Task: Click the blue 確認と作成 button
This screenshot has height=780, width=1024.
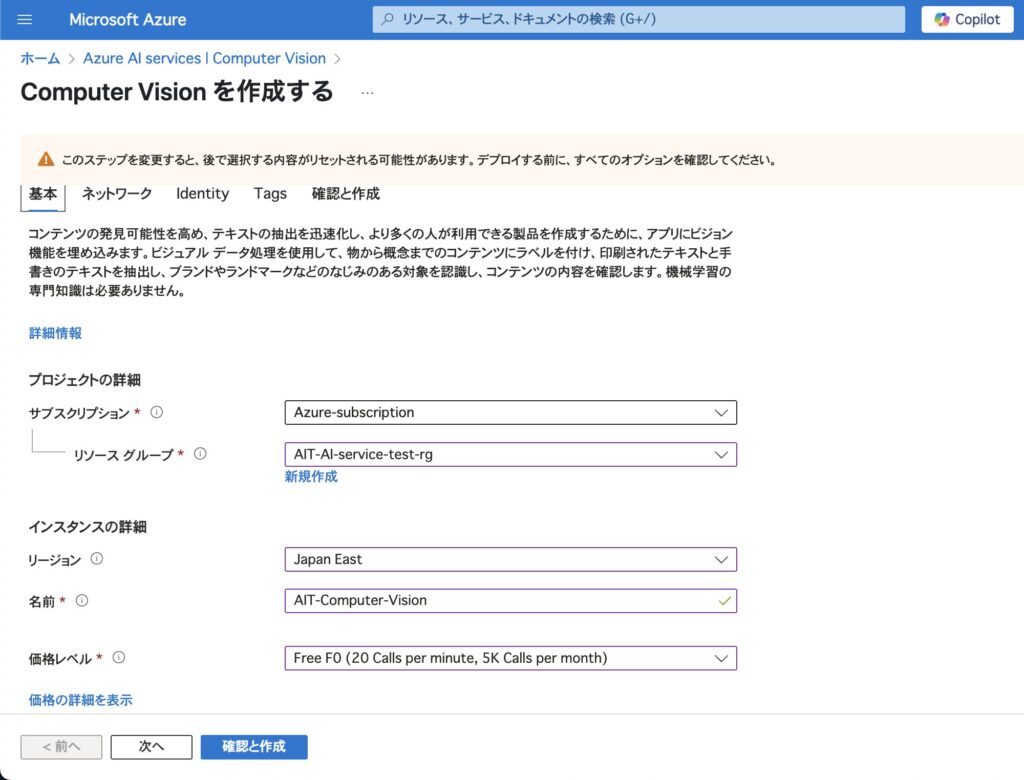Action: [254, 747]
